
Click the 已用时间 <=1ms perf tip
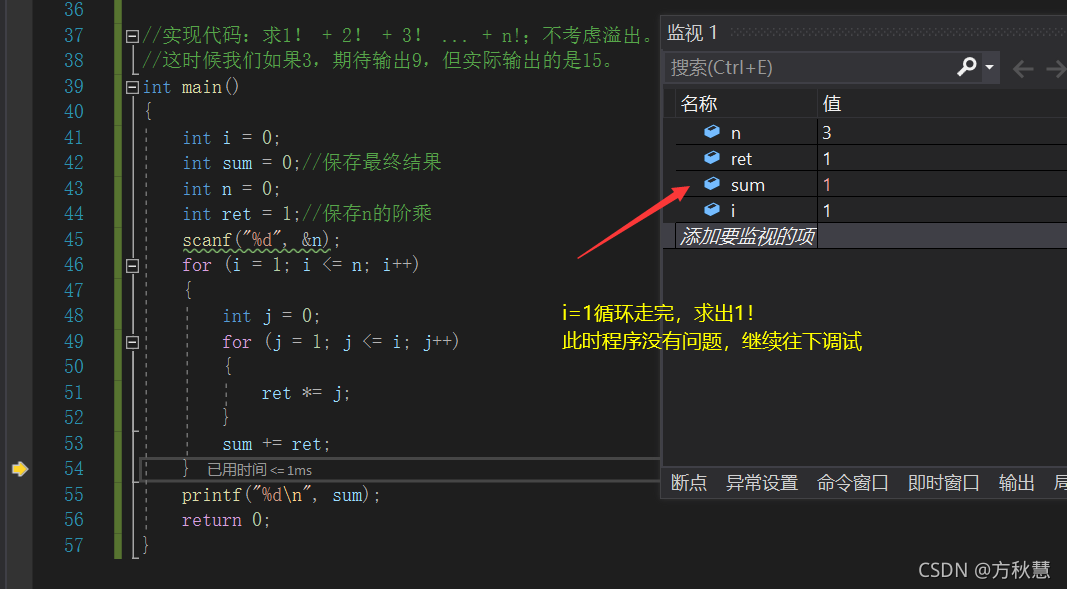click(259, 470)
